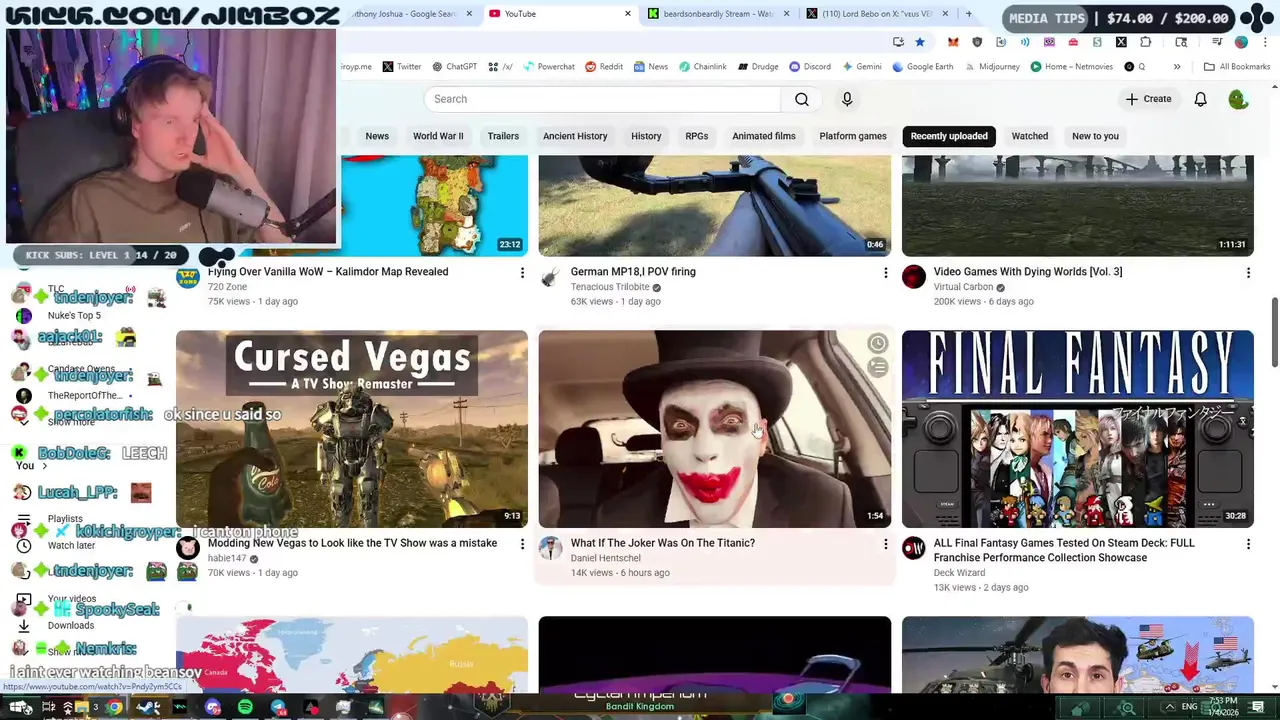Select the Recently uploaded chip
The height and width of the screenshot is (720, 1280).
point(949,136)
